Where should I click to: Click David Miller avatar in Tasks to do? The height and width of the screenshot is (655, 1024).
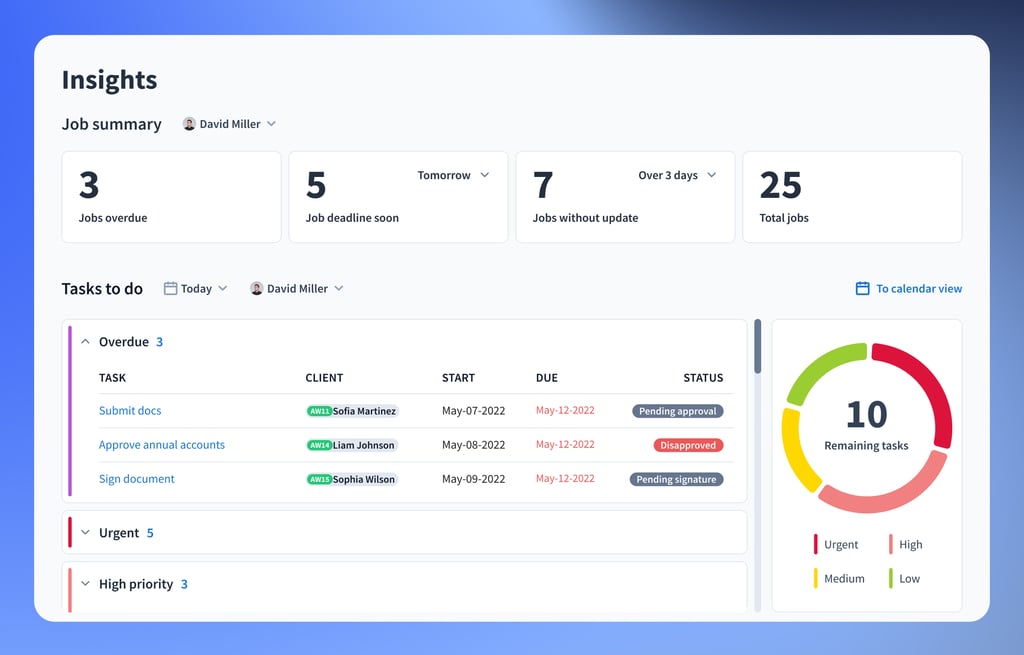point(257,289)
